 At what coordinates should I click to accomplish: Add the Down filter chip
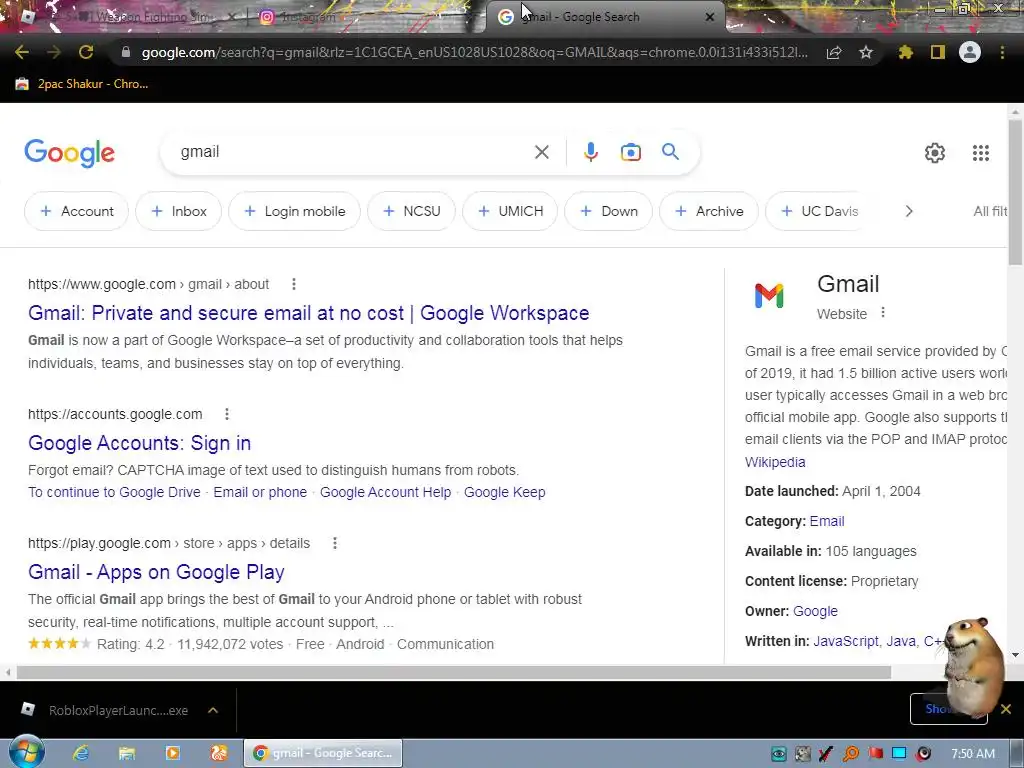point(609,211)
